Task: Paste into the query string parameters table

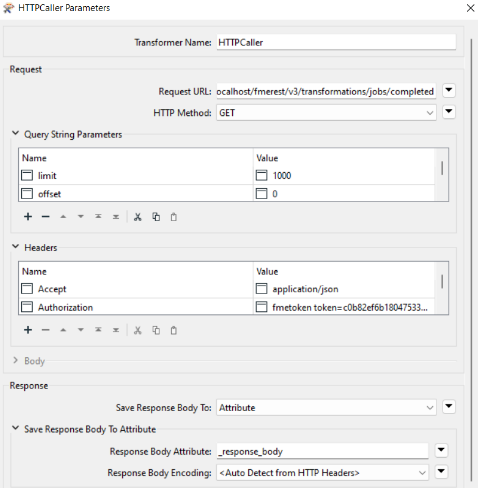Action: 173,217
